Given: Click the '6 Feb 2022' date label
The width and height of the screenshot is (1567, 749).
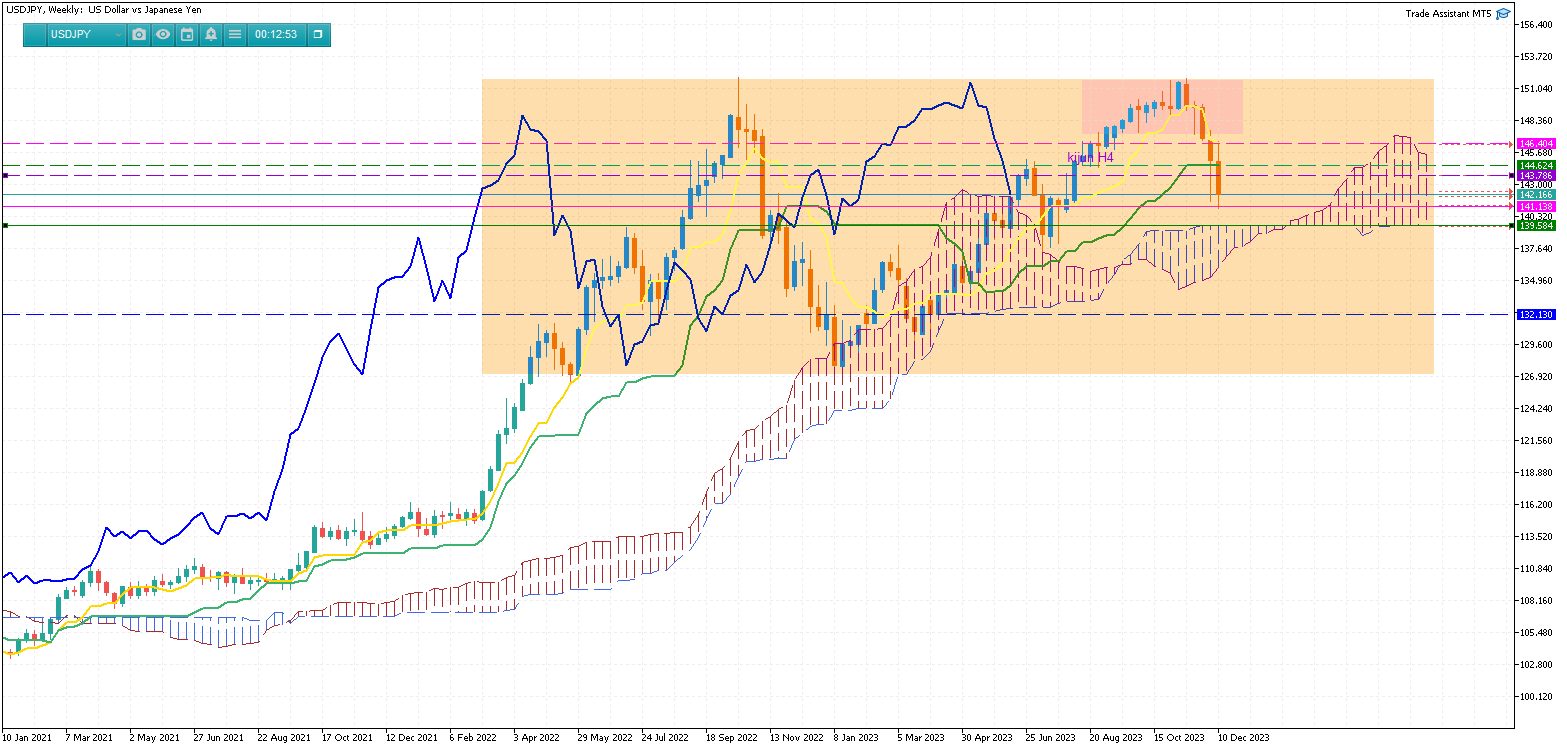Looking at the screenshot, I should click(x=474, y=738).
